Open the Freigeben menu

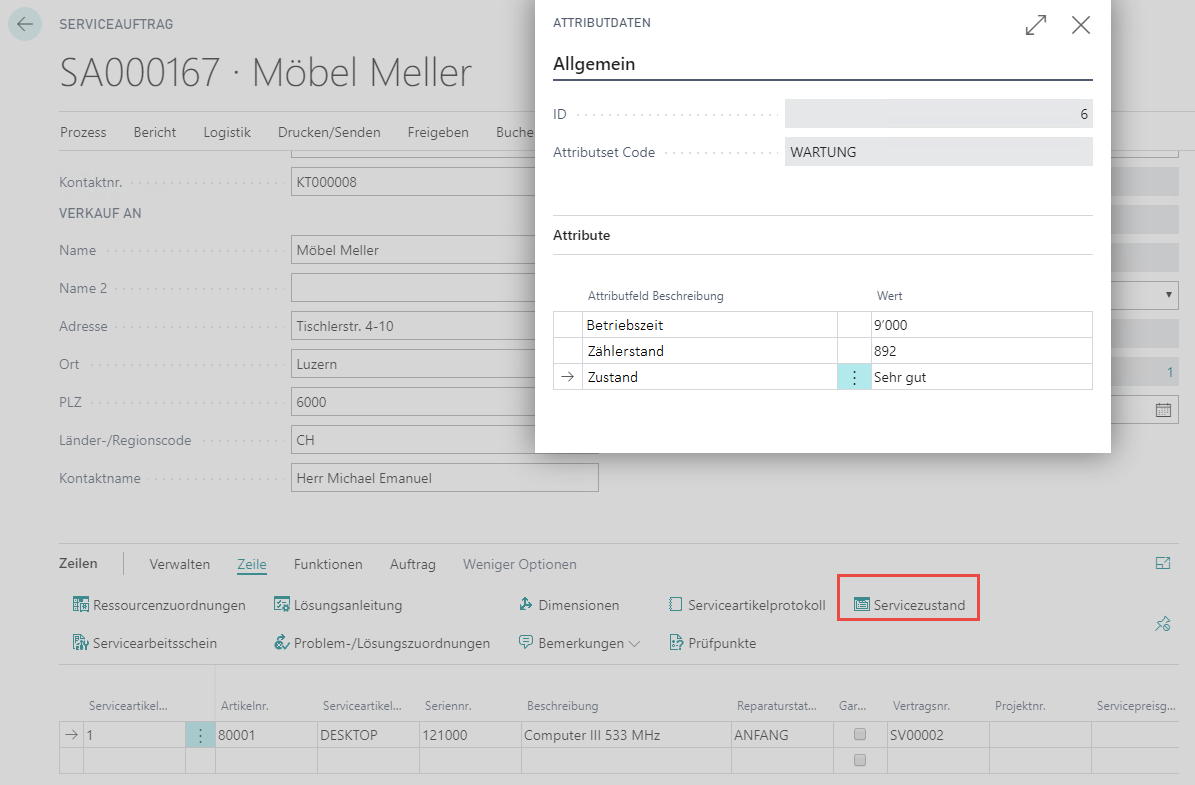(438, 133)
